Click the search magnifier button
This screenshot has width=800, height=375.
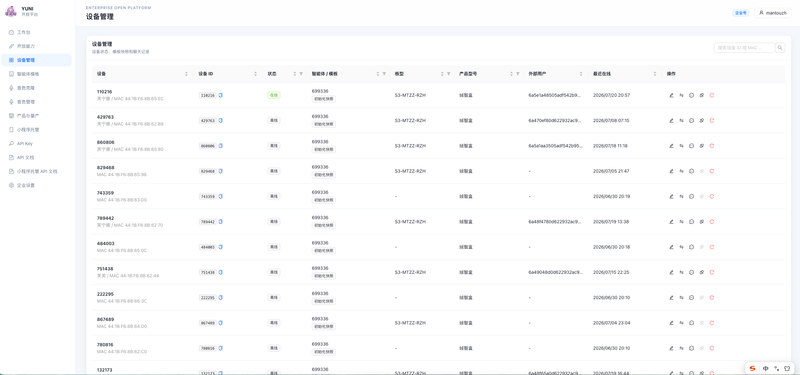780,48
